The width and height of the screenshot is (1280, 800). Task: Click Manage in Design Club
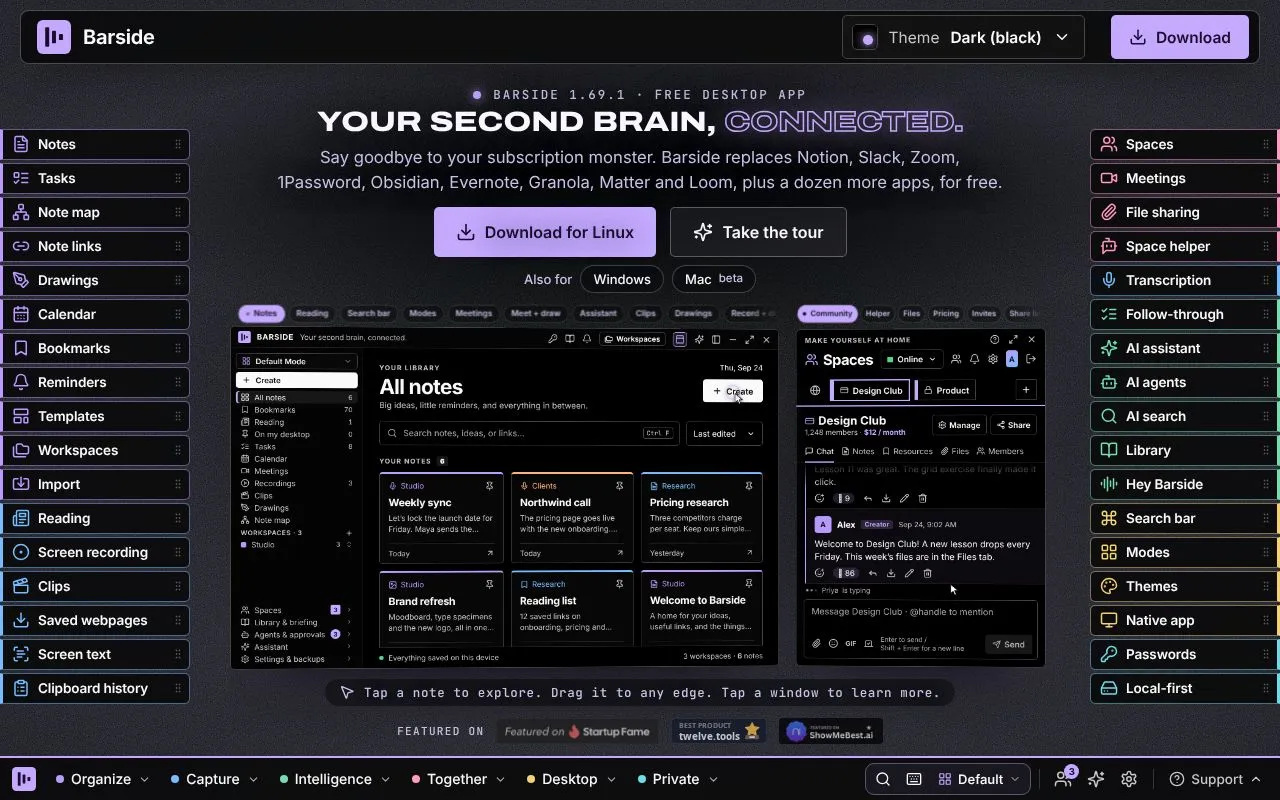click(x=958, y=425)
